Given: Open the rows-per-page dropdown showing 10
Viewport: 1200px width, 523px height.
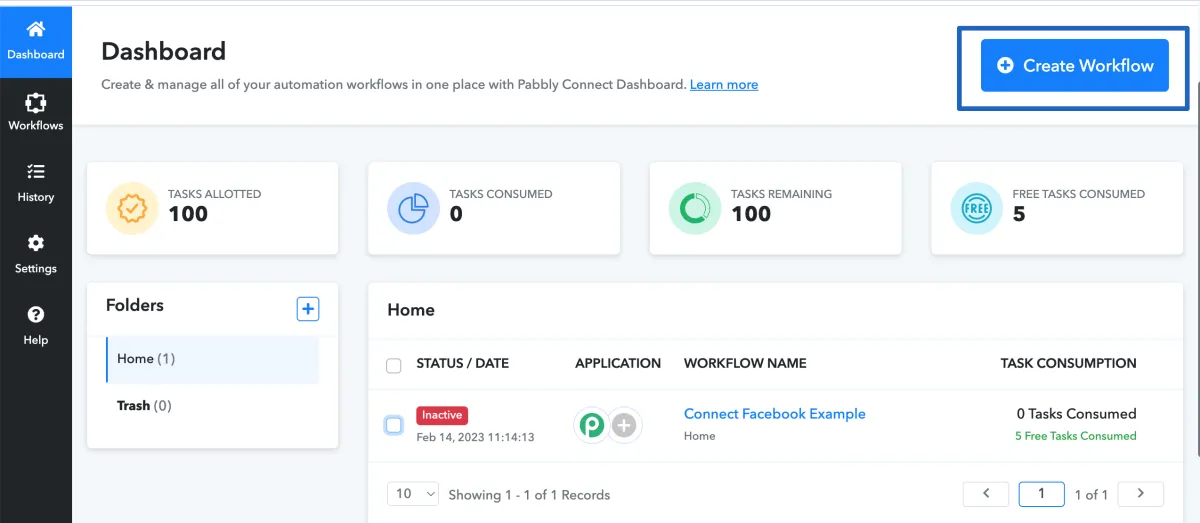Looking at the screenshot, I should coord(413,494).
